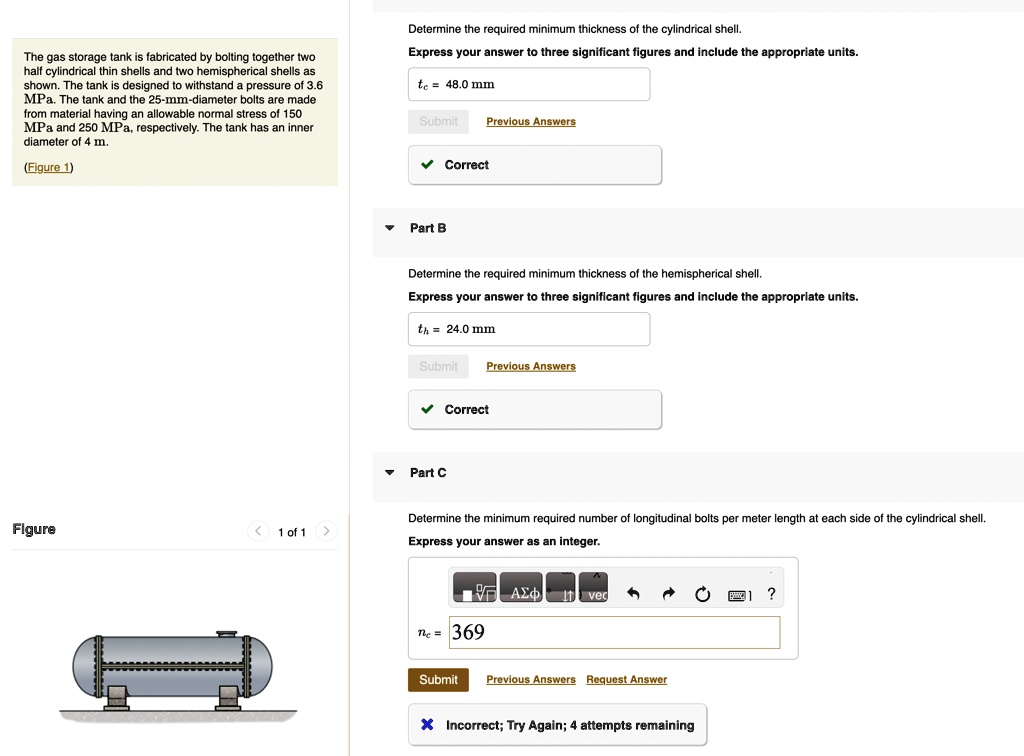
Task: Go to previous figure arrow
Action: [x=258, y=531]
